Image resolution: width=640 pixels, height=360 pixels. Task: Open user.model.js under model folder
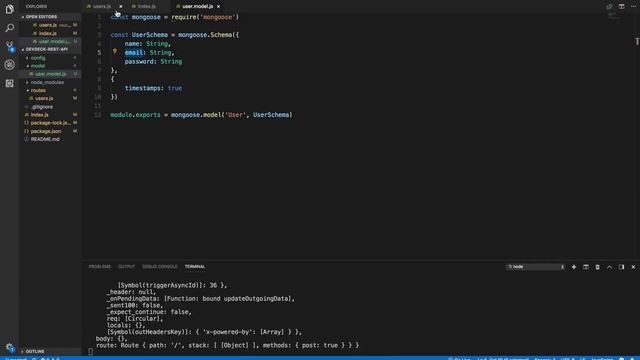50,74
